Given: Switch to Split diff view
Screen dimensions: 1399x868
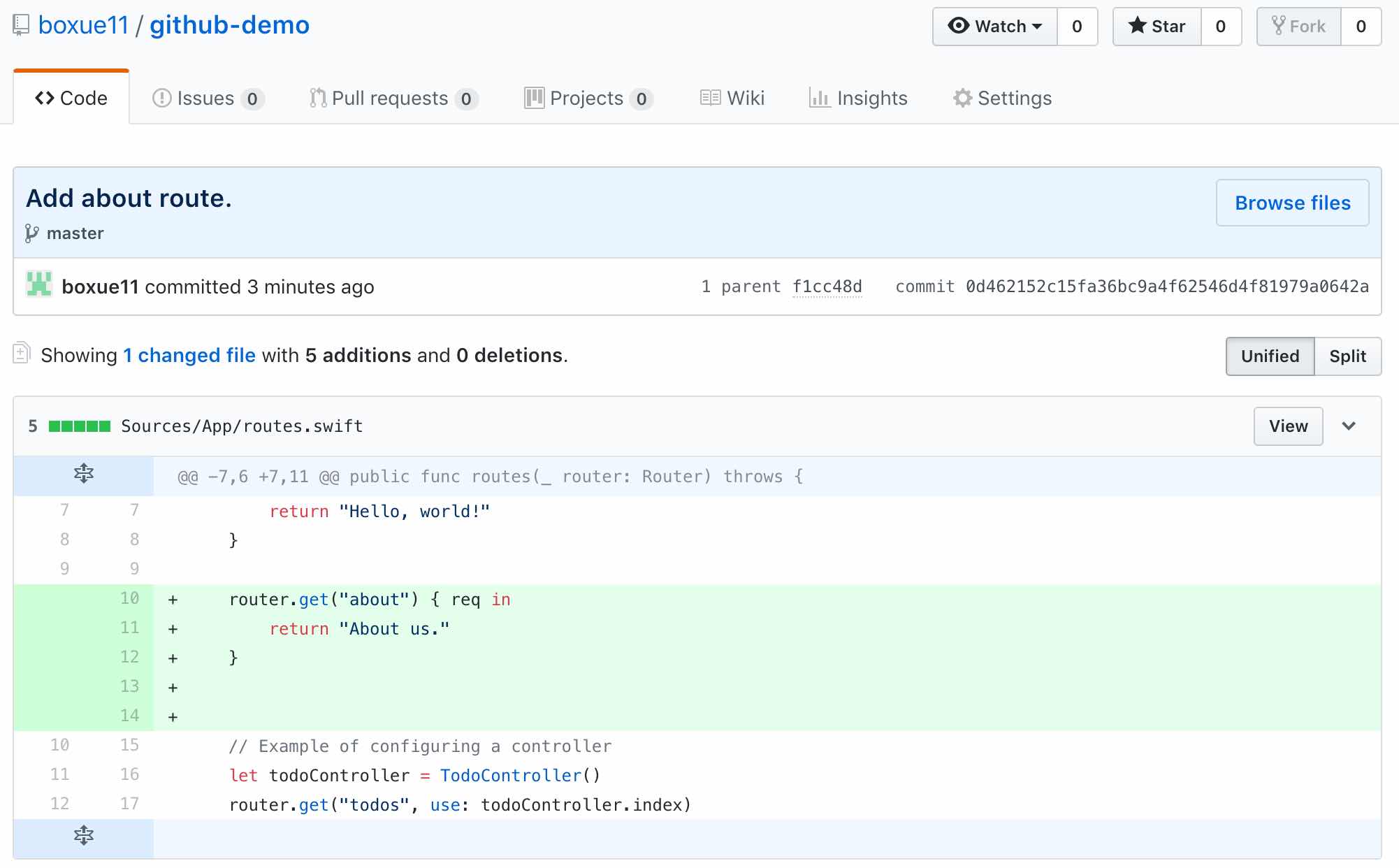Looking at the screenshot, I should [1347, 356].
